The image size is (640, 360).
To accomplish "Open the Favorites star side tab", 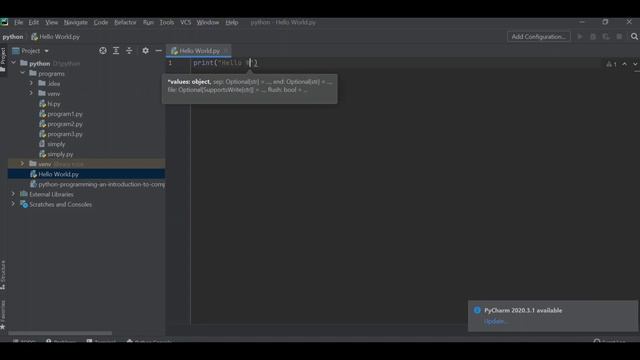I will (x=3, y=315).
